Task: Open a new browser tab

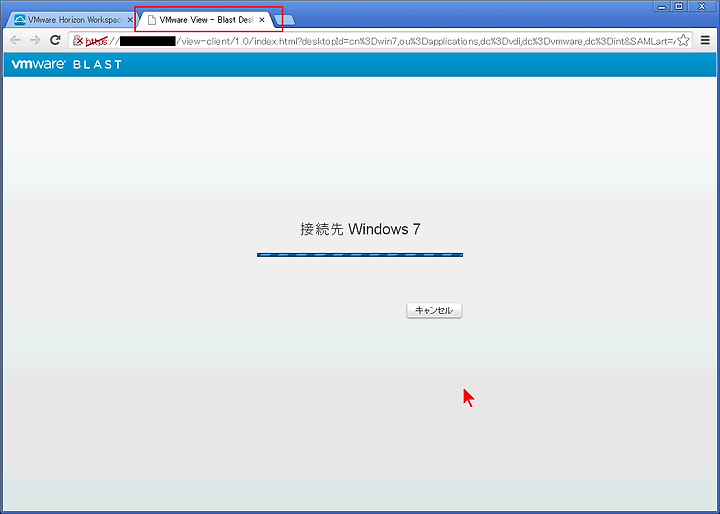Action: [286, 20]
